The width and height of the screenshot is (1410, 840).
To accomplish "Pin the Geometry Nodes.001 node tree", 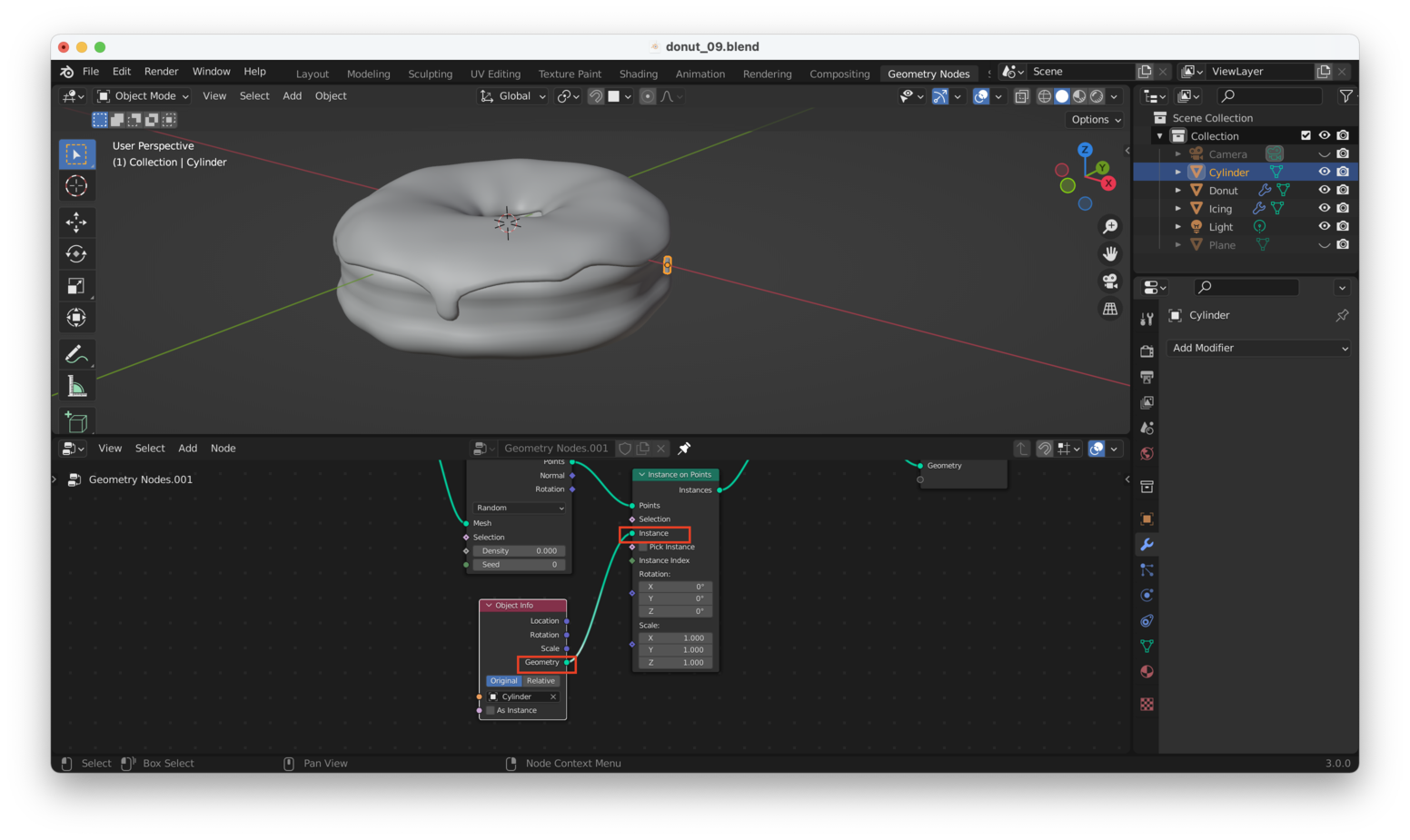I will click(684, 449).
